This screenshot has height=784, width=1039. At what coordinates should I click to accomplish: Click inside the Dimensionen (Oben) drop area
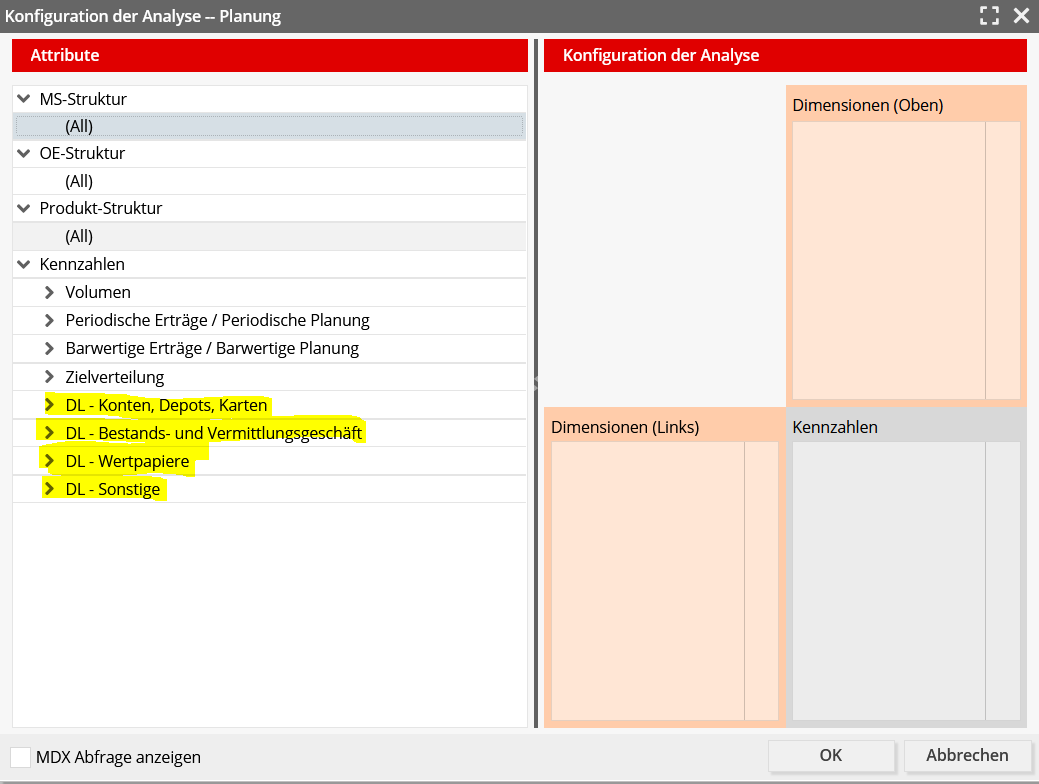tap(888, 260)
